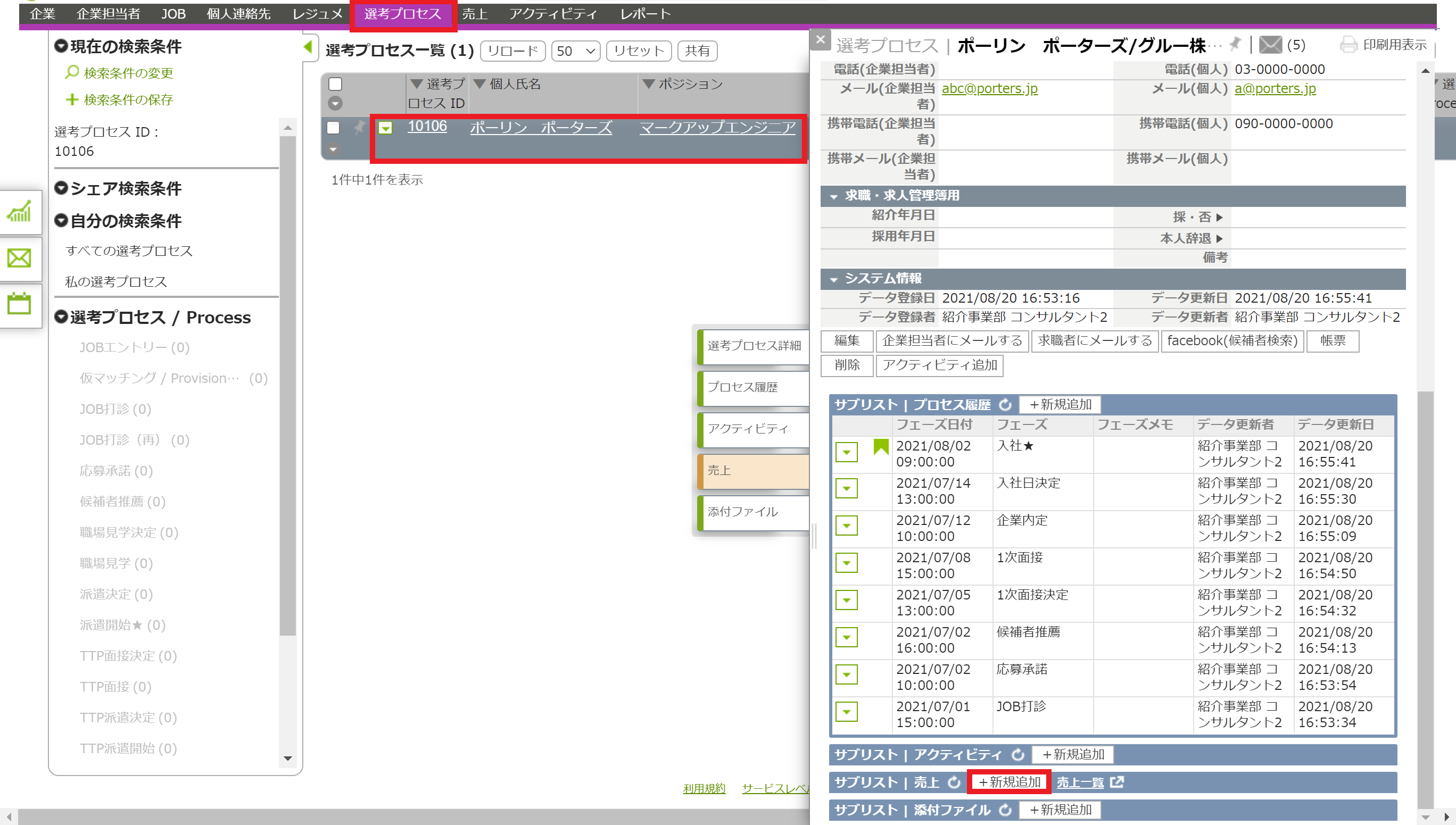Viewport: 1456px width, 825px height.
Task: Check the checkbox for row 10106
Action: pyautogui.click(x=333, y=128)
